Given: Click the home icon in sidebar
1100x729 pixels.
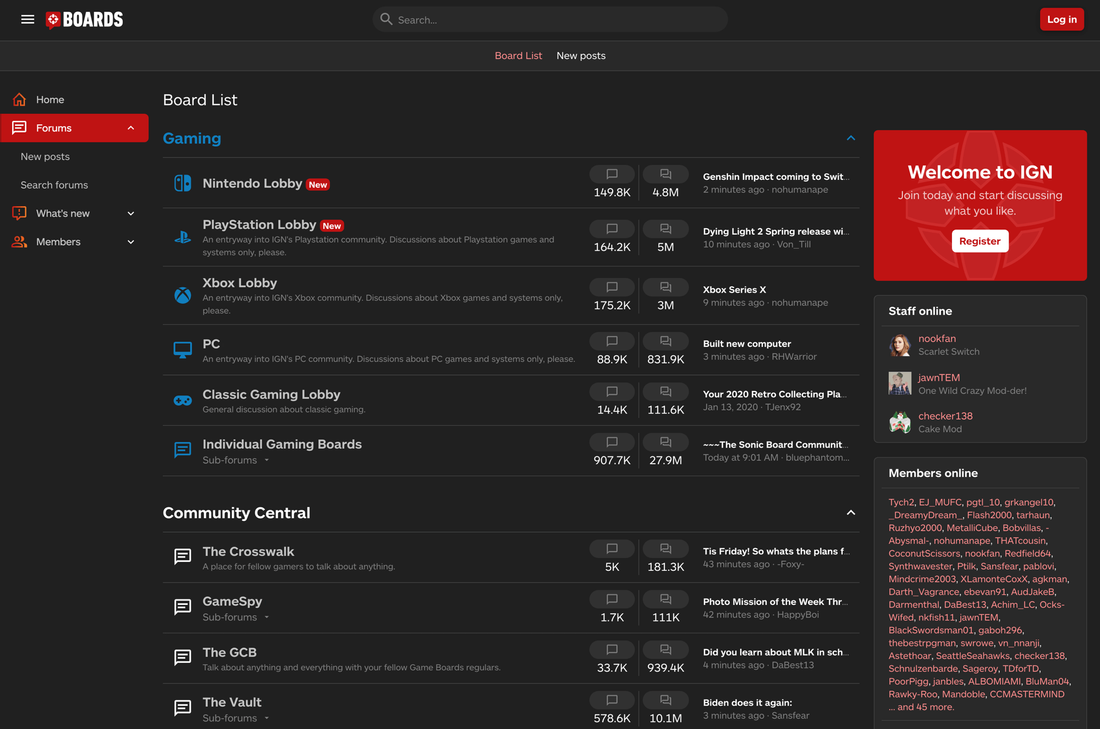Looking at the screenshot, I should tap(19, 100).
